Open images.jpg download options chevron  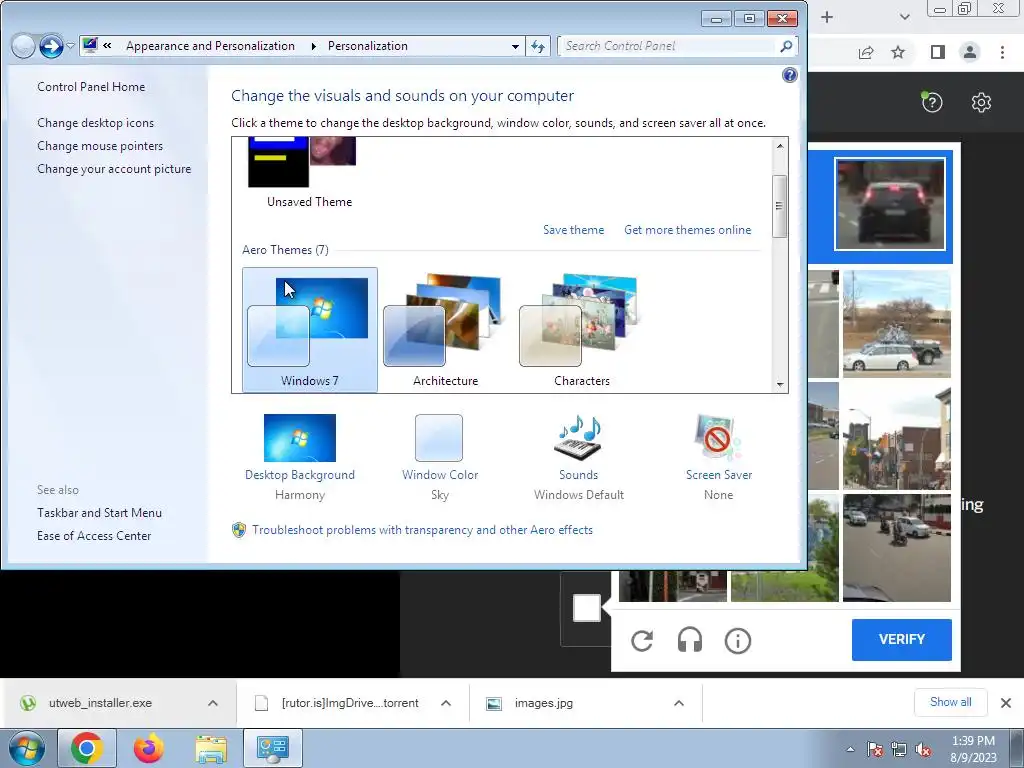pyautogui.click(x=679, y=703)
